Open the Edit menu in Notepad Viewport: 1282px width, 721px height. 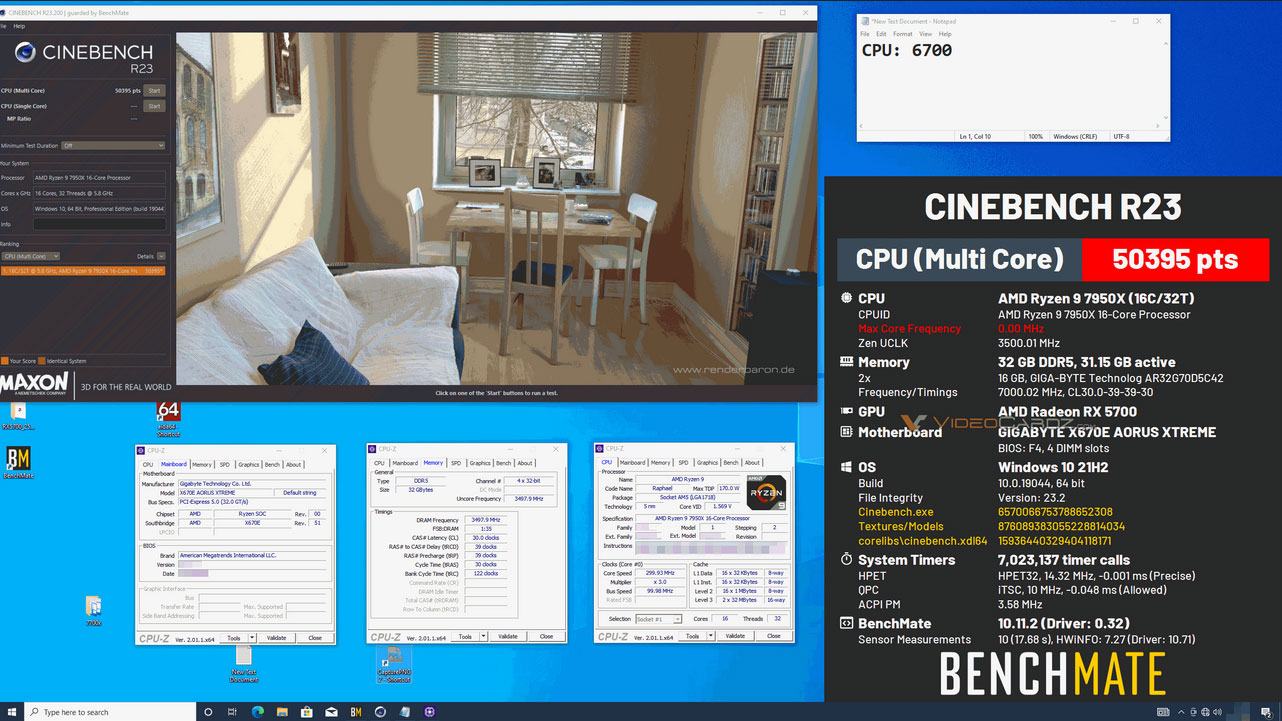(x=881, y=34)
